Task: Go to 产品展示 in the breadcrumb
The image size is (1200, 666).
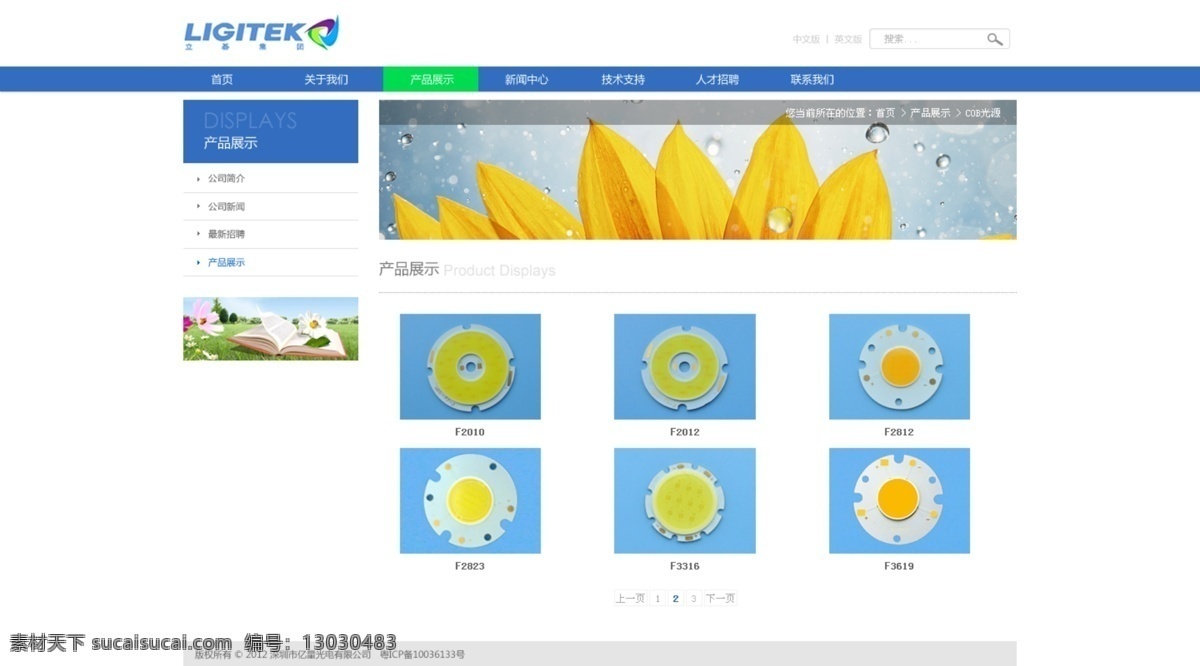Action: coord(930,113)
